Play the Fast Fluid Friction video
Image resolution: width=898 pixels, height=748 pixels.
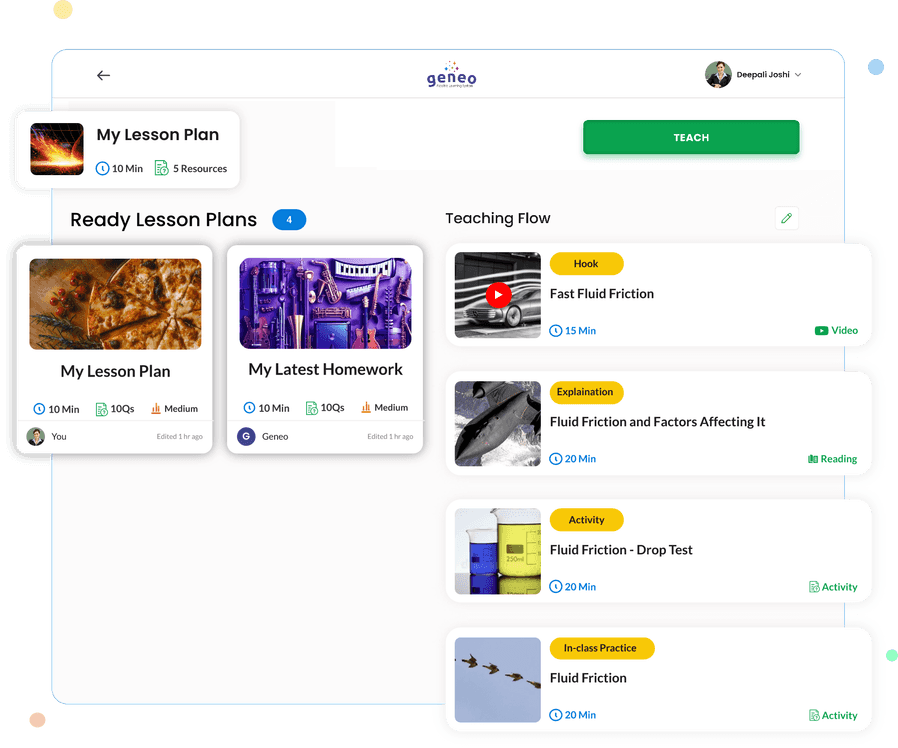click(497, 294)
